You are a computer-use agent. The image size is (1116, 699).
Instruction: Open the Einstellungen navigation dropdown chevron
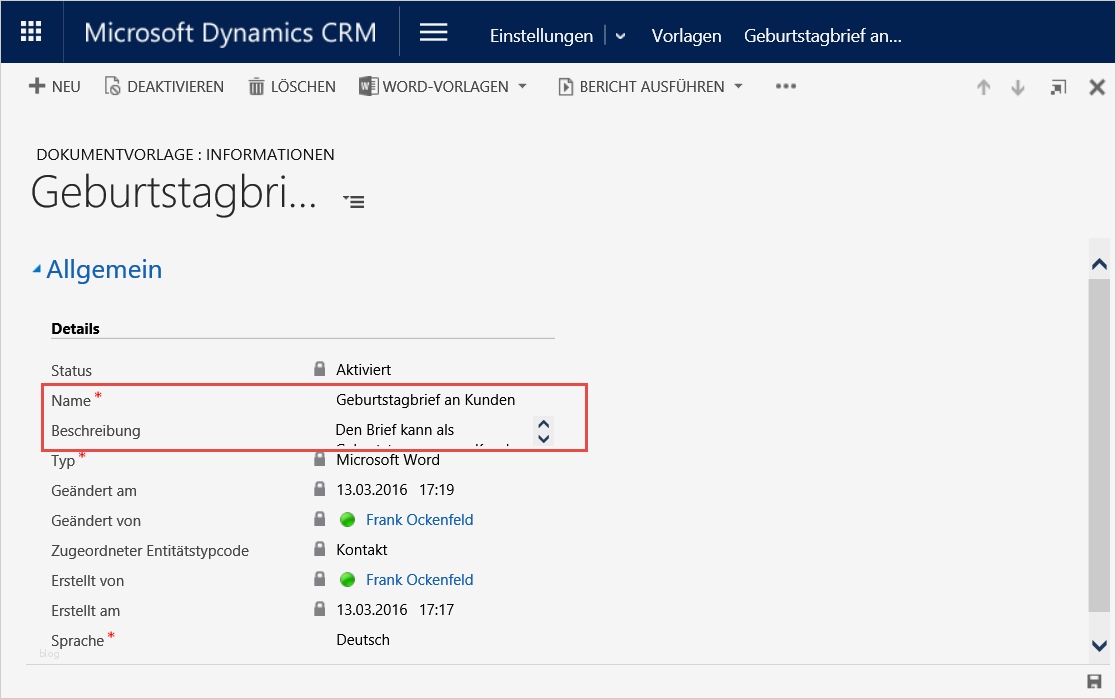pyautogui.click(x=620, y=34)
